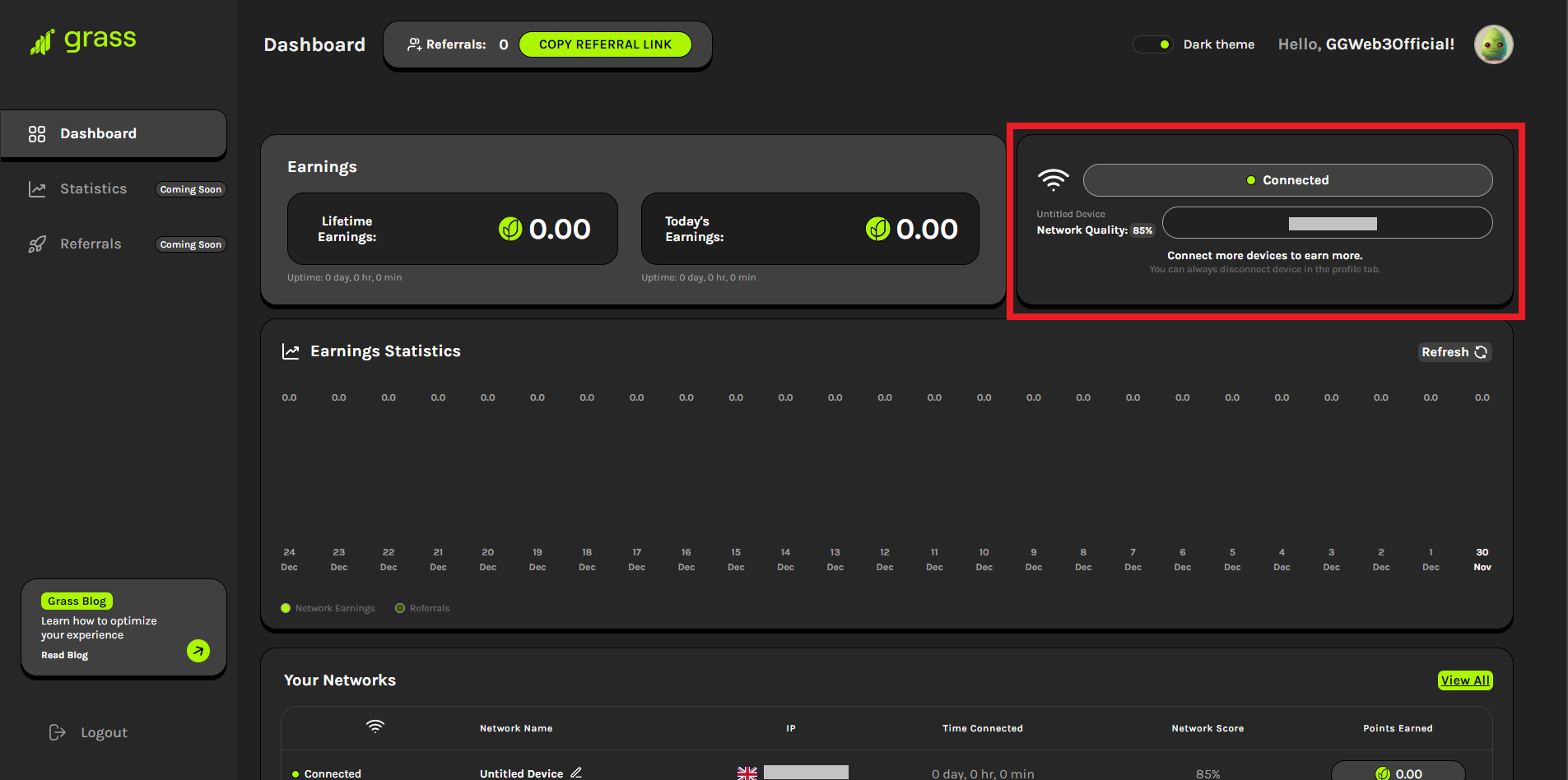This screenshot has height=780, width=1568.
Task: Toggle Network Earnings legend series
Action: click(328, 608)
